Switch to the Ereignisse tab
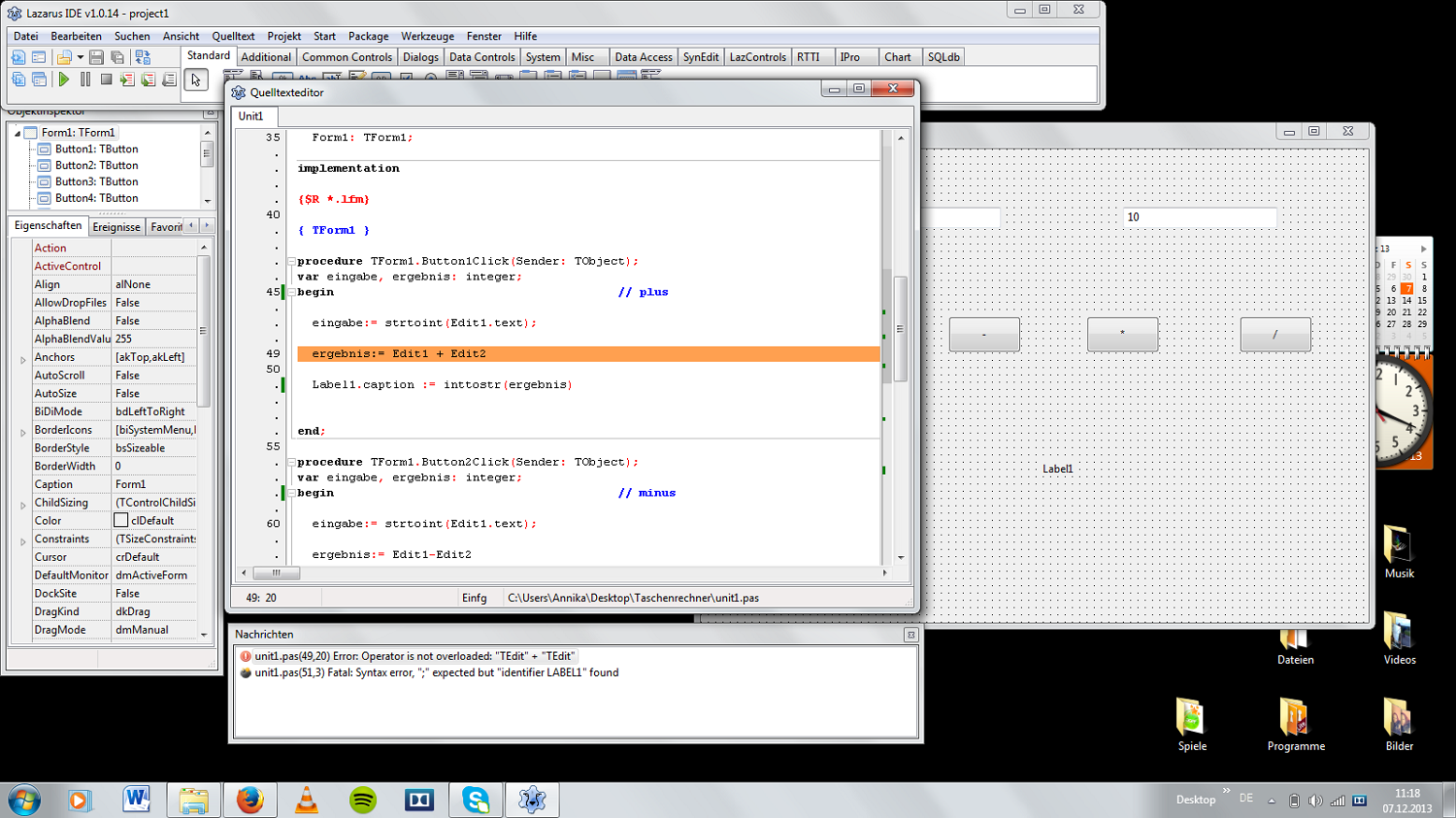Viewport: 1456px width, 818px height. point(116,227)
